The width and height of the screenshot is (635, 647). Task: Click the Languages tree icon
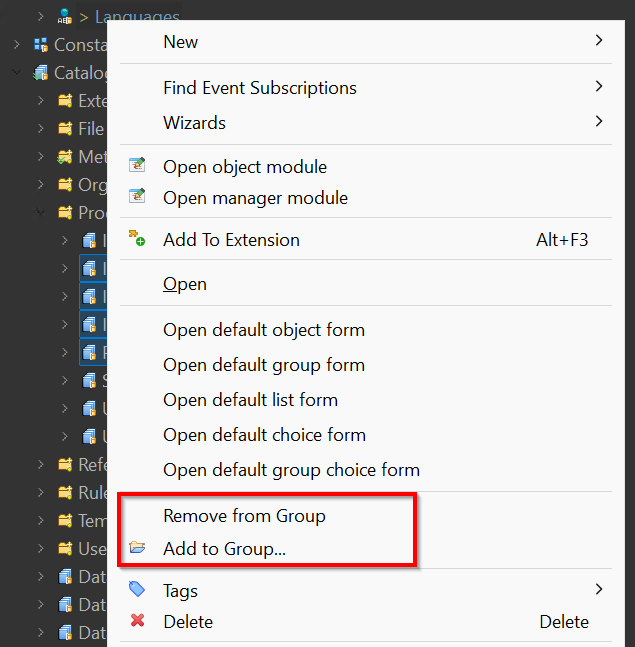[64, 17]
